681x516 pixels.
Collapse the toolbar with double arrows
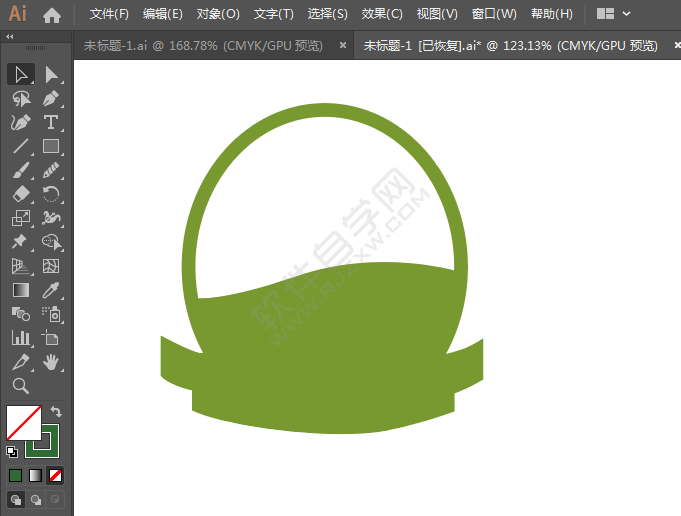pyautogui.click(x=10, y=36)
